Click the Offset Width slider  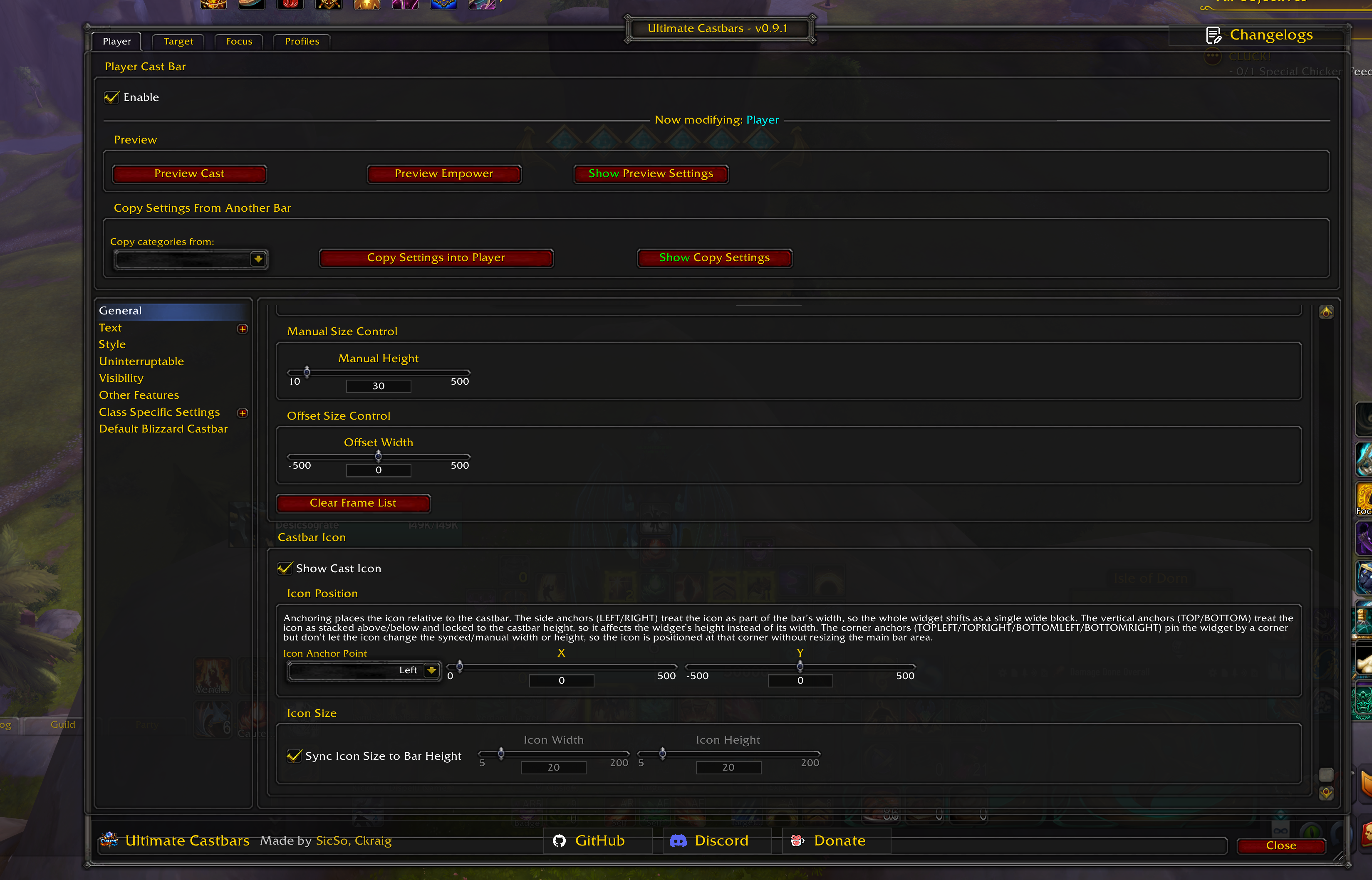point(378,456)
